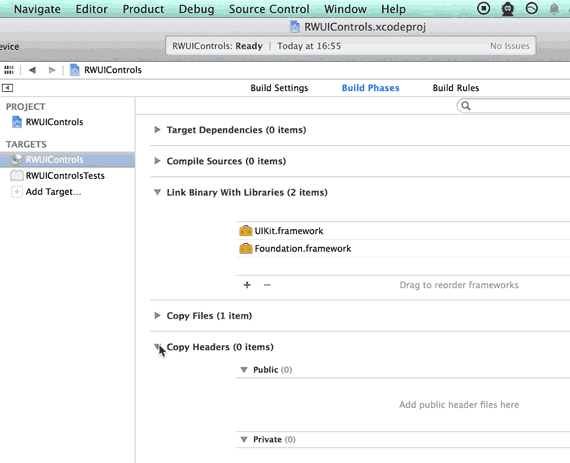Viewport: 570px width, 463px height.
Task: Expand Compile Sources section
Action: [157, 161]
